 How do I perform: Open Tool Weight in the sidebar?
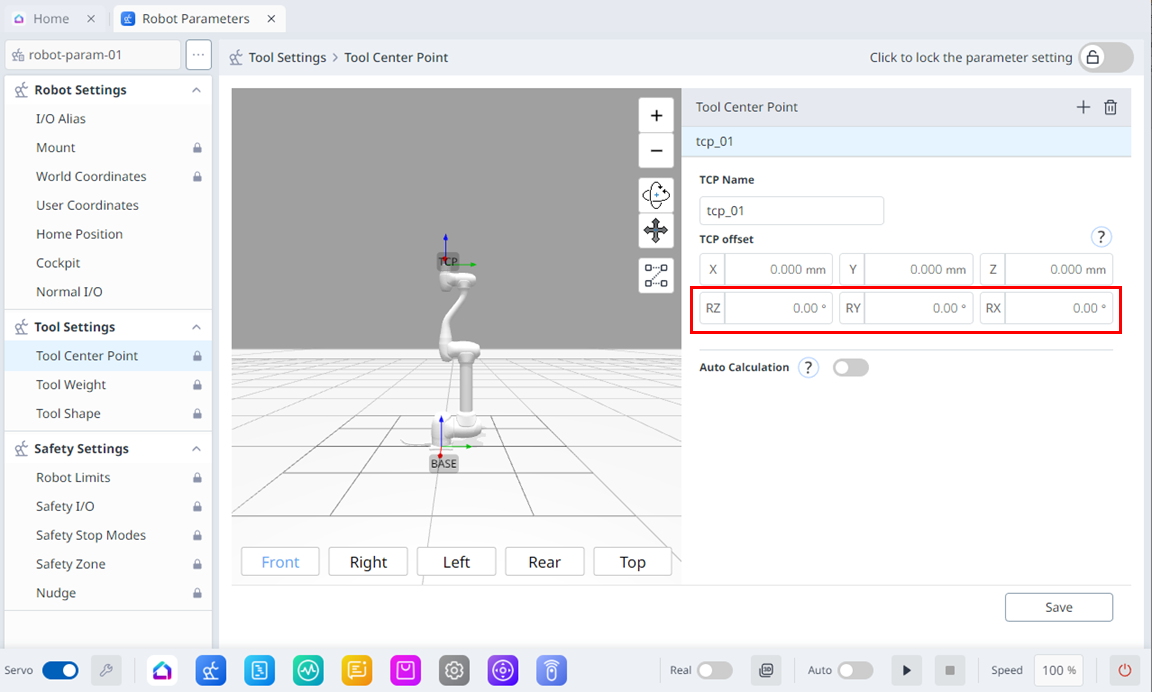71,385
